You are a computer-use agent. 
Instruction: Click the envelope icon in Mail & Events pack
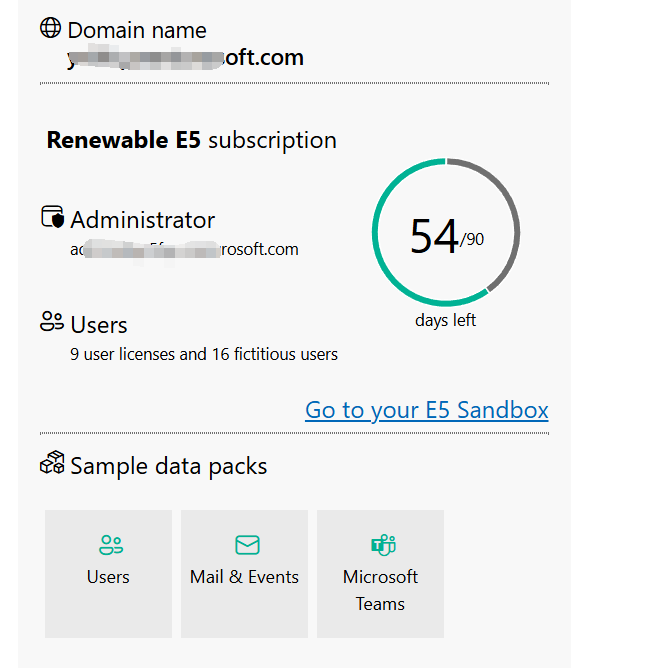(x=247, y=545)
